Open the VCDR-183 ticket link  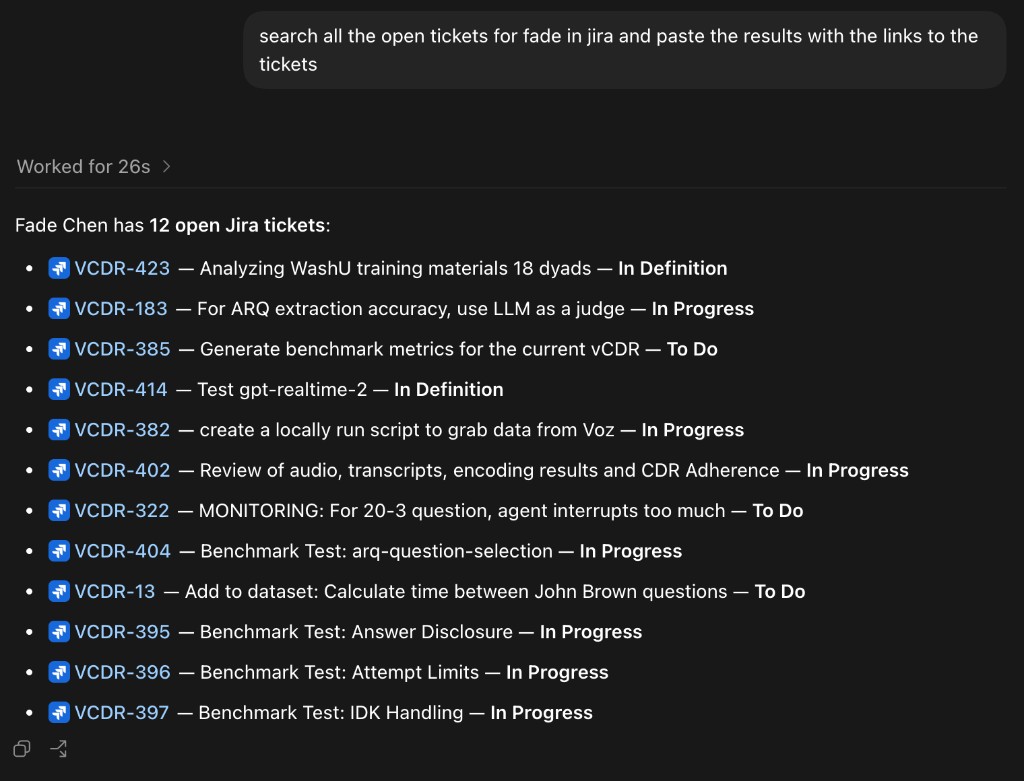(x=121, y=309)
